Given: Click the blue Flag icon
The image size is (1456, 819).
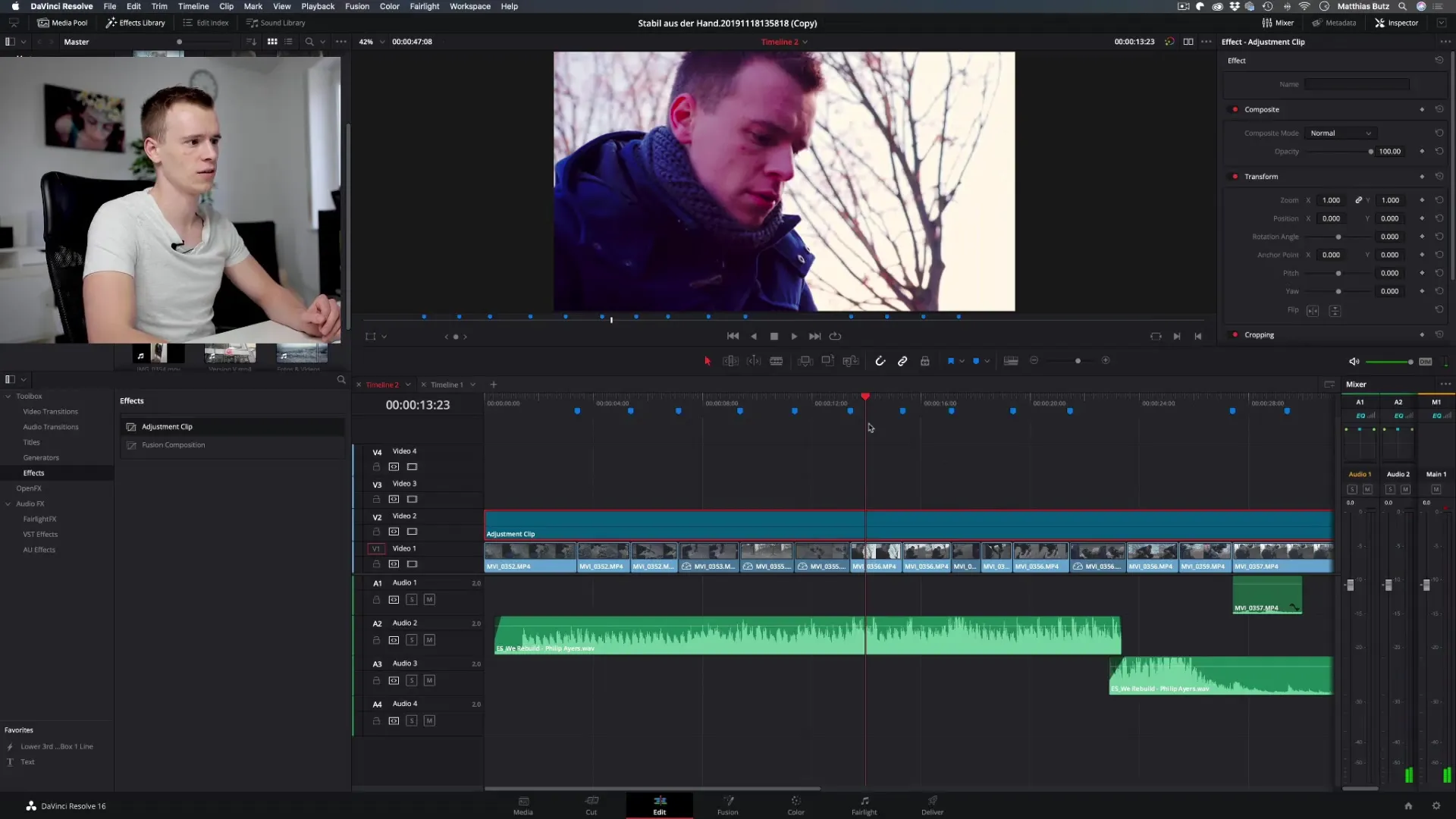Looking at the screenshot, I should (x=951, y=361).
